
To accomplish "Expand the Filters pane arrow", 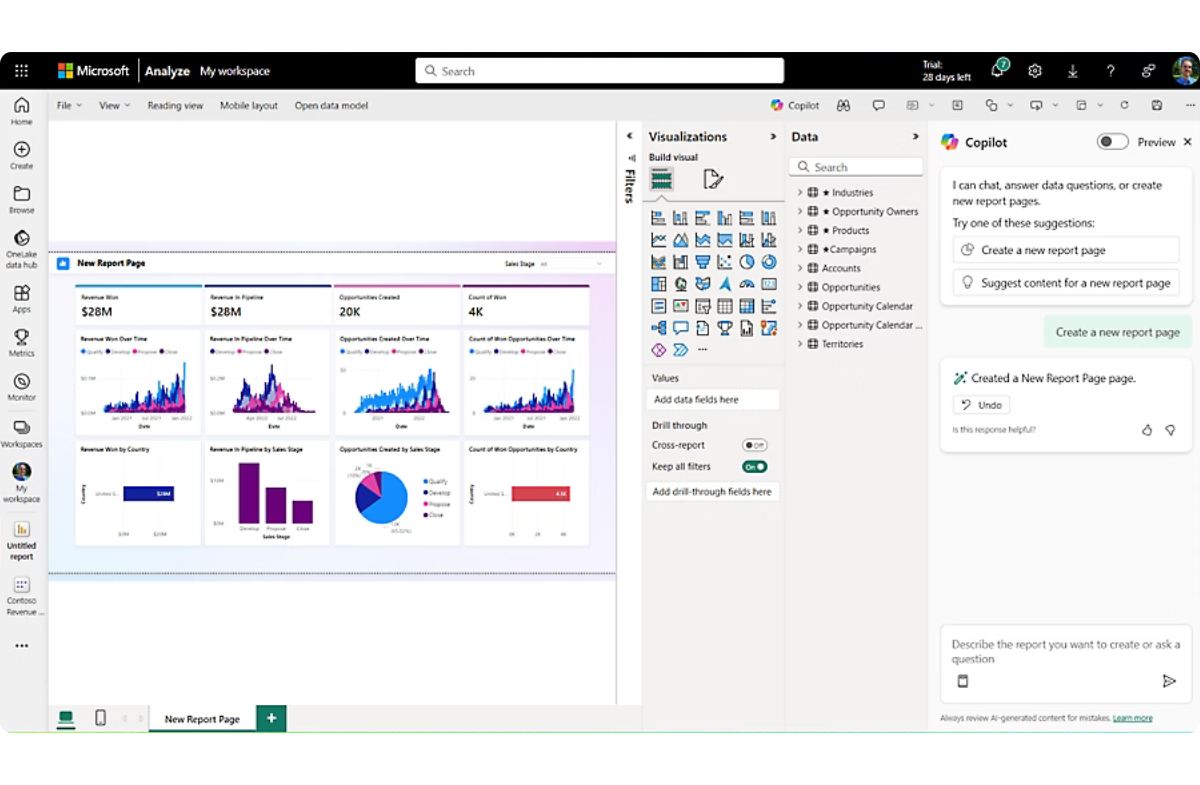I will [x=630, y=136].
